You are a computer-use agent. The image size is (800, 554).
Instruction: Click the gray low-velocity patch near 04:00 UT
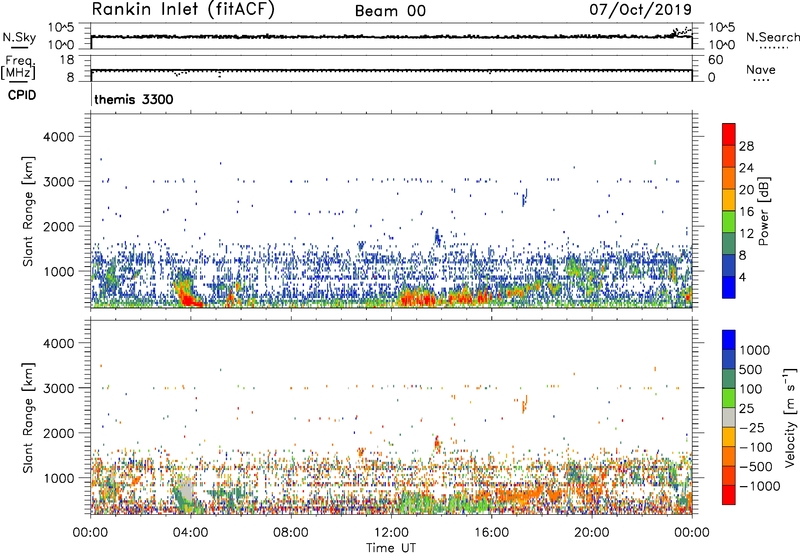click(187, 491)
